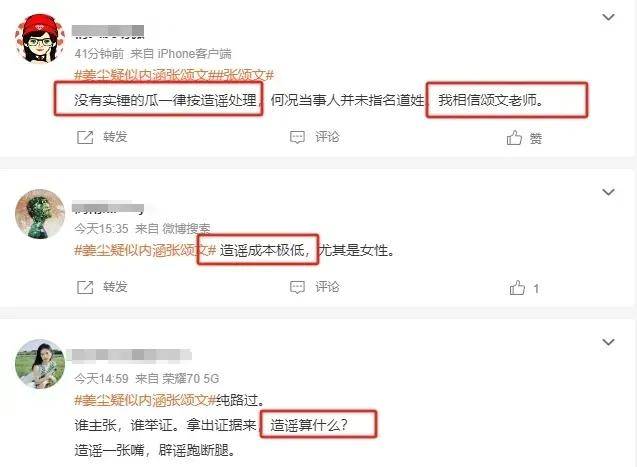Open the hashtag link in the 15:35 post
Image resolution: width=637 pixels, height=467 pixels.
pos(145,250)
